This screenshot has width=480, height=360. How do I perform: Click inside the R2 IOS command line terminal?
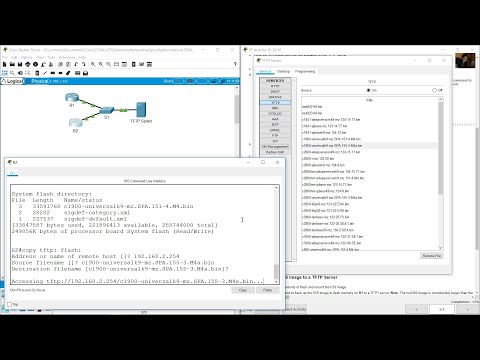tap(143, 235)
